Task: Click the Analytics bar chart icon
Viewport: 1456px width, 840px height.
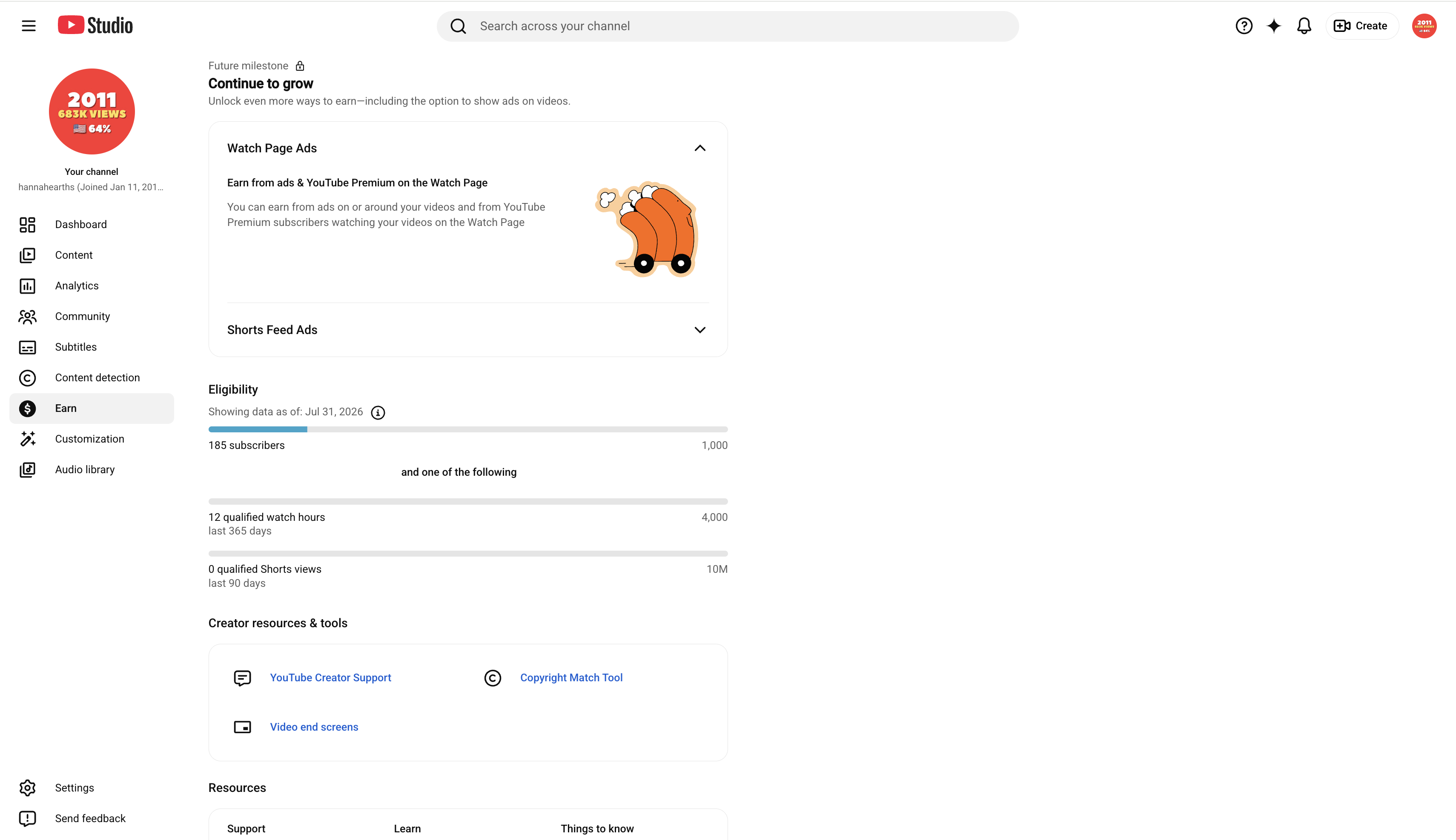Action: coord(27,286)
